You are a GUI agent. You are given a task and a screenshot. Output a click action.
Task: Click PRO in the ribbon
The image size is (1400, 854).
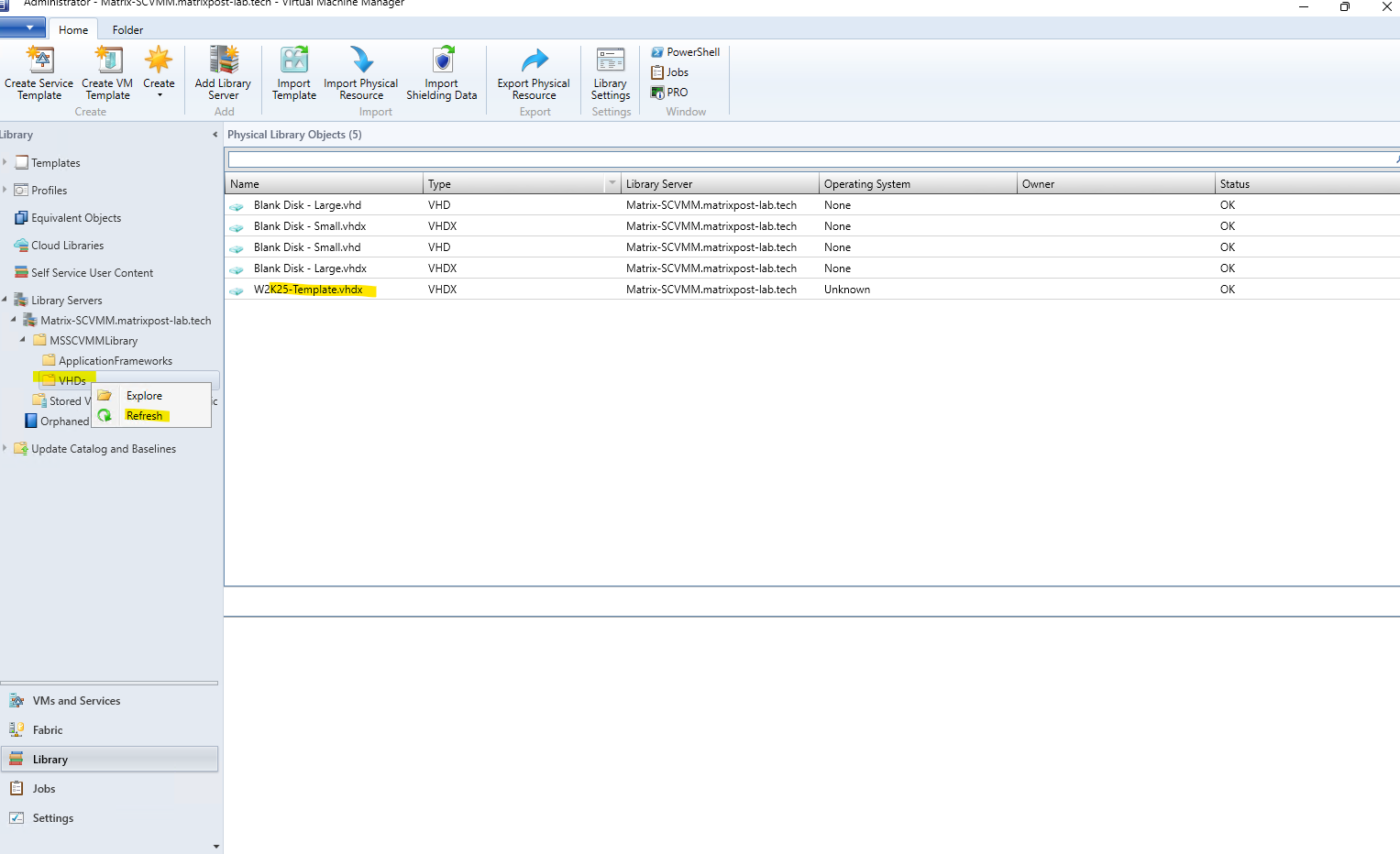[x=669, y=93]
